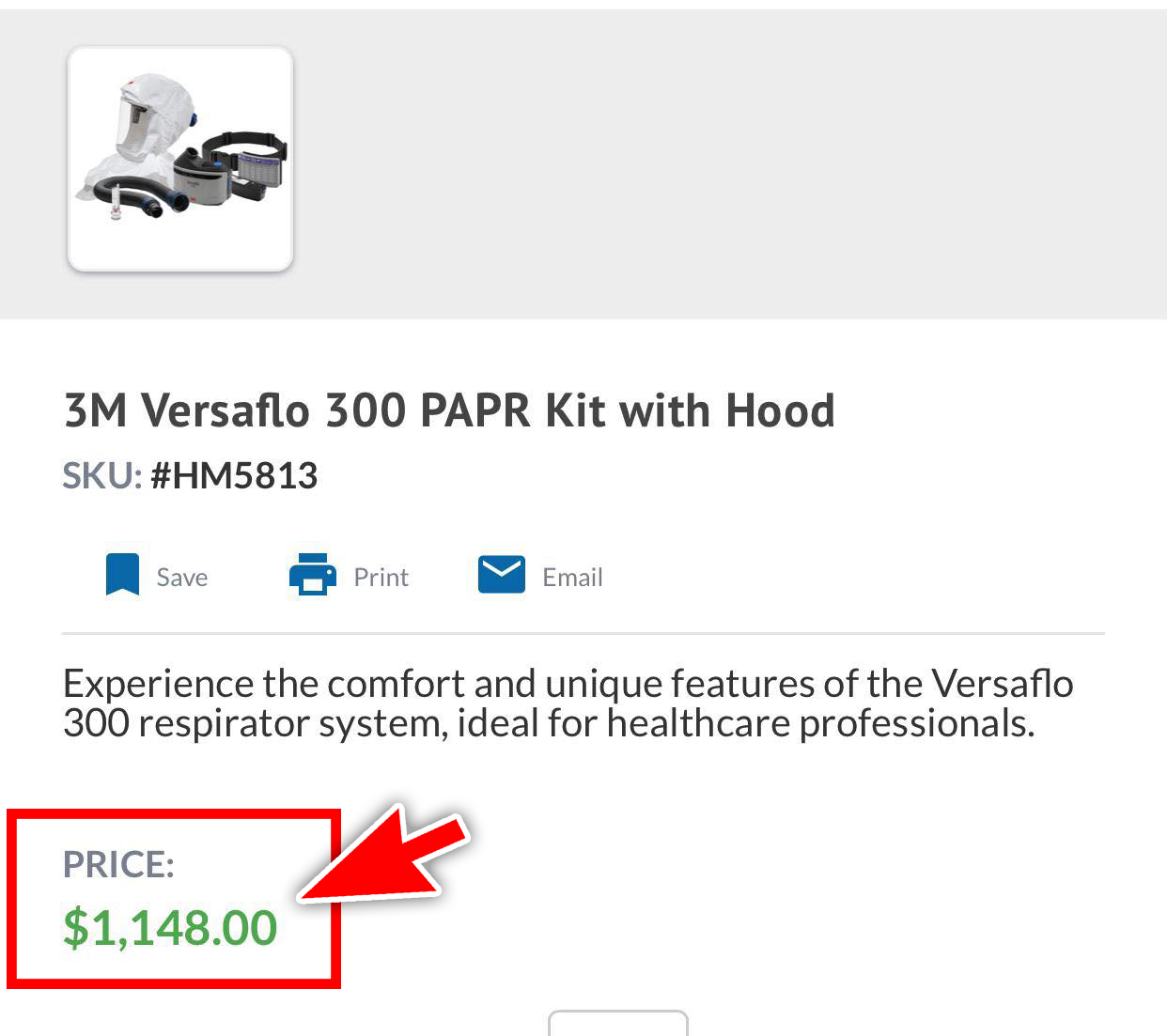Click the Email text label

[x=572, y=577]
